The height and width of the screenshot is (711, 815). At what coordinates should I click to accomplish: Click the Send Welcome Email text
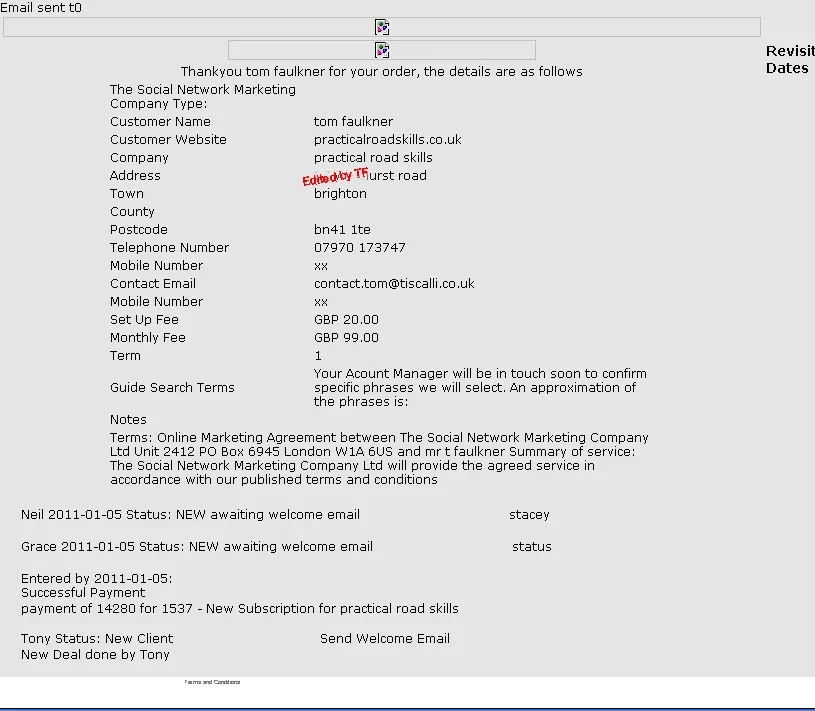click(385, 639)
